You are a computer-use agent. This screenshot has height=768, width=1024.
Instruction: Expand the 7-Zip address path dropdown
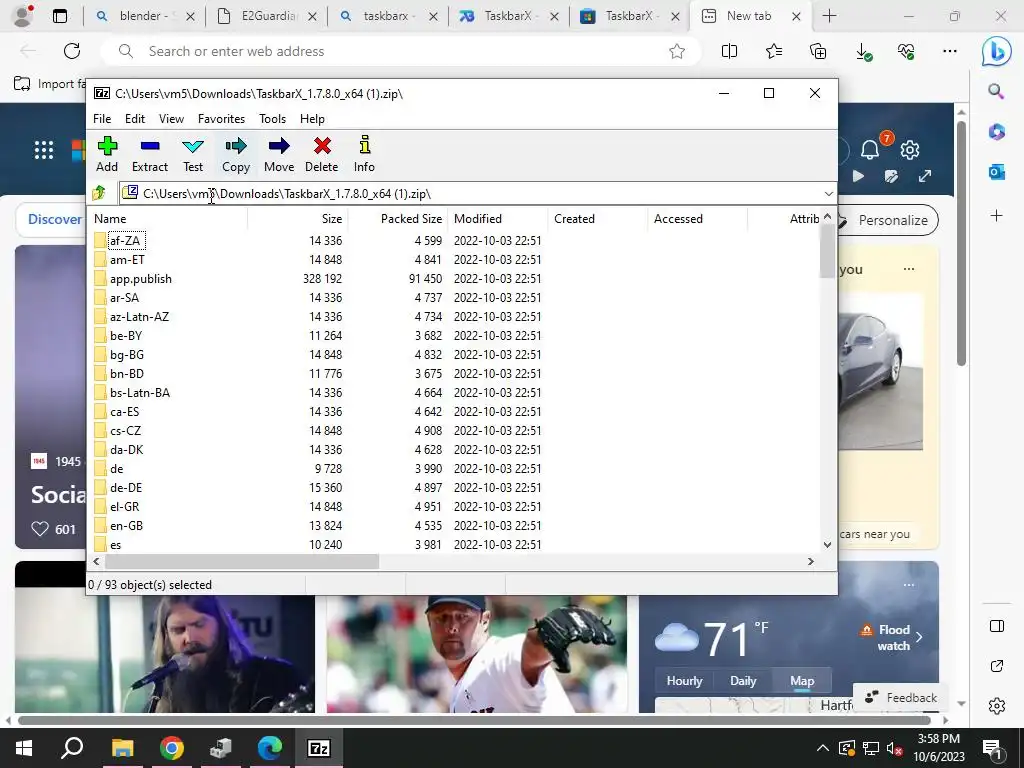(x=828, y=193)
